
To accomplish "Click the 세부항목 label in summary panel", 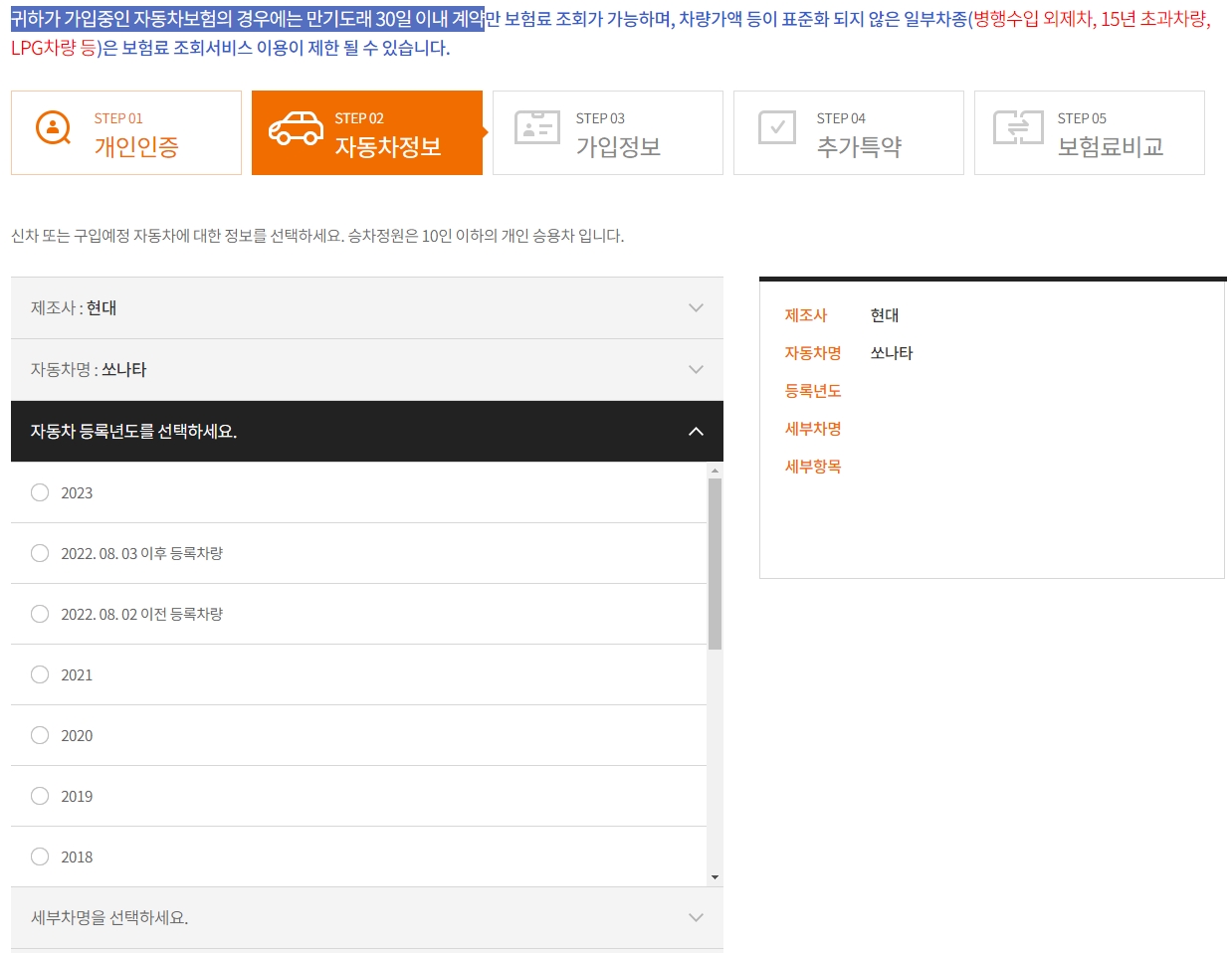I will [x=813, y=467].
